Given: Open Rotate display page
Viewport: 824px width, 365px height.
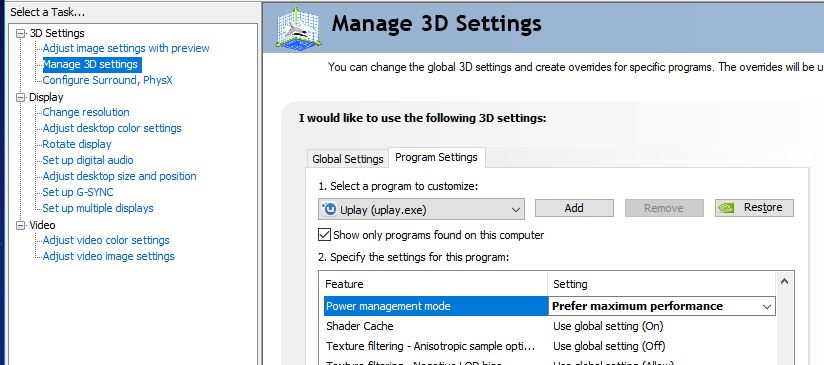Looking at the screenshot, I should click(x=77, y=144).
